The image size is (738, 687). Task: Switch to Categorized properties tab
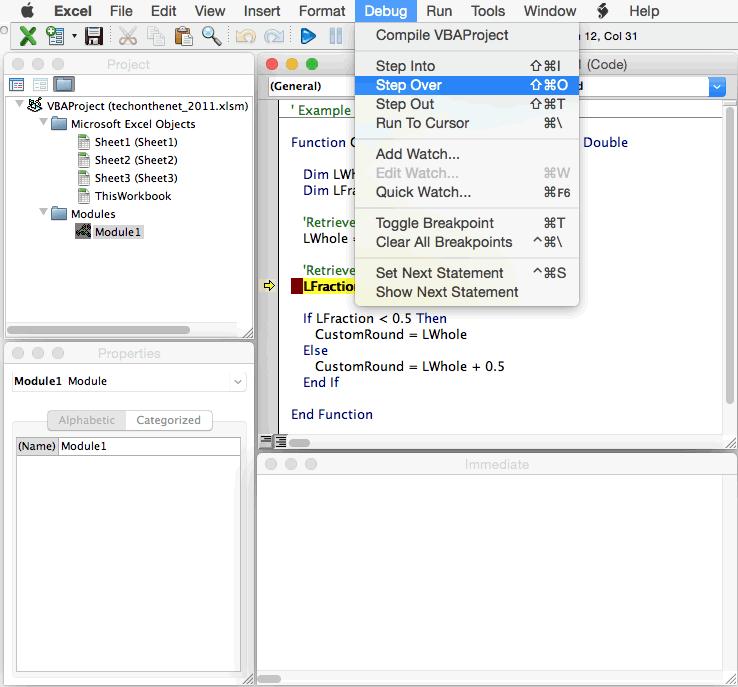(168, 420)
